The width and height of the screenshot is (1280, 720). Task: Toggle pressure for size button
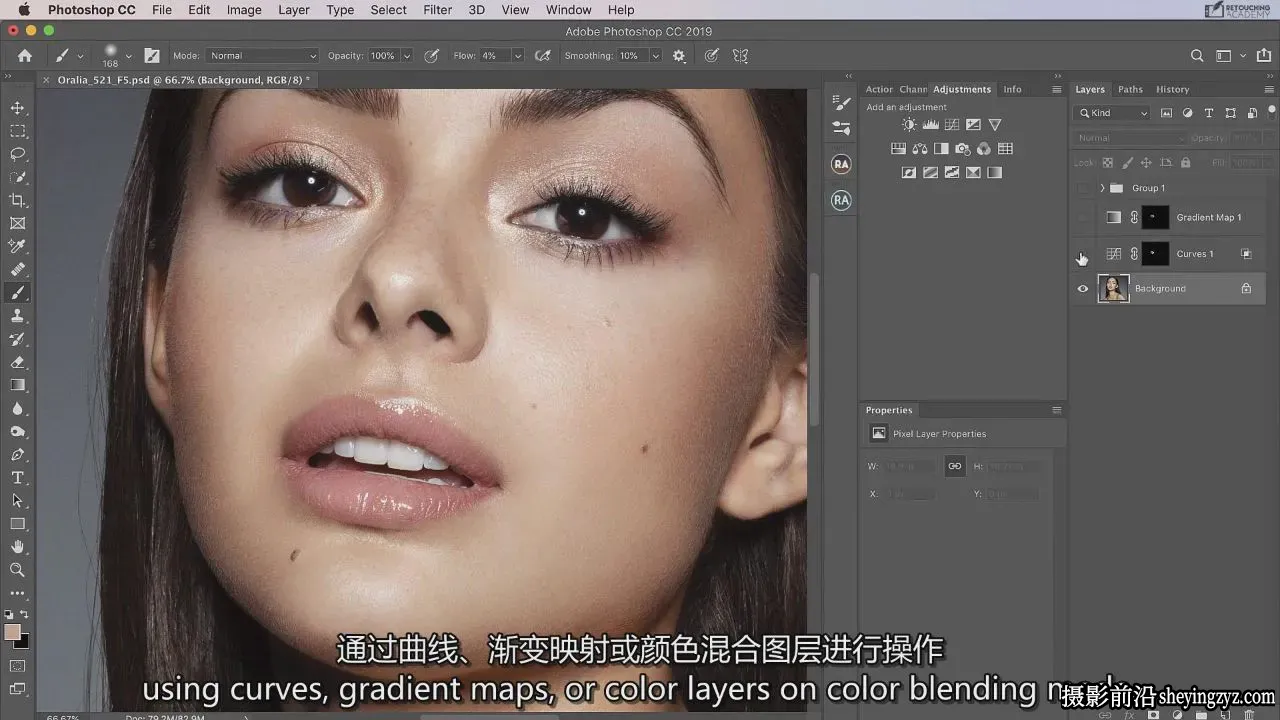point(711,56)
